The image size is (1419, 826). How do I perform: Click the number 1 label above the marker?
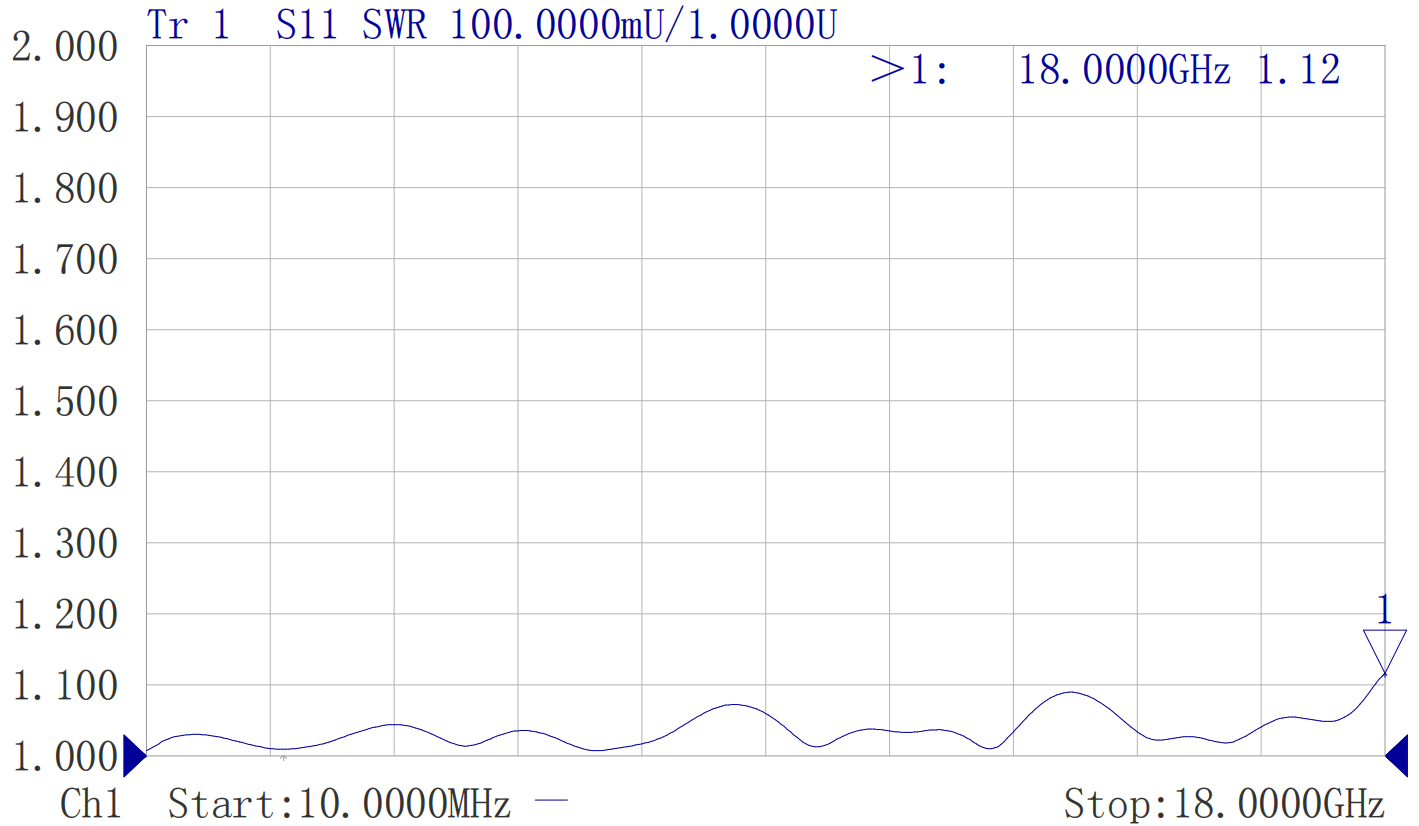[x=1384, y=609]
